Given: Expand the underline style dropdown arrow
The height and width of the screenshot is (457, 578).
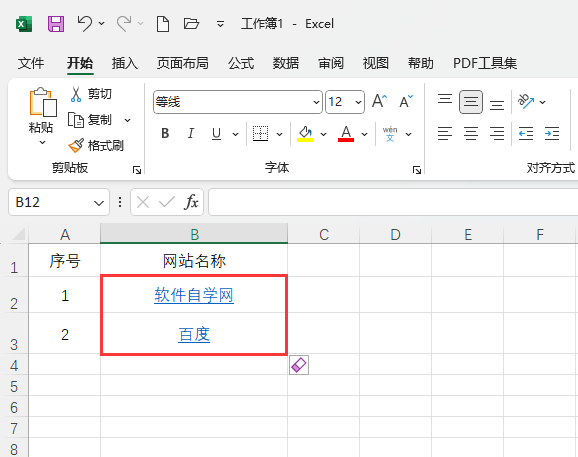Looking at the screenshot, I should coord(236,134).
